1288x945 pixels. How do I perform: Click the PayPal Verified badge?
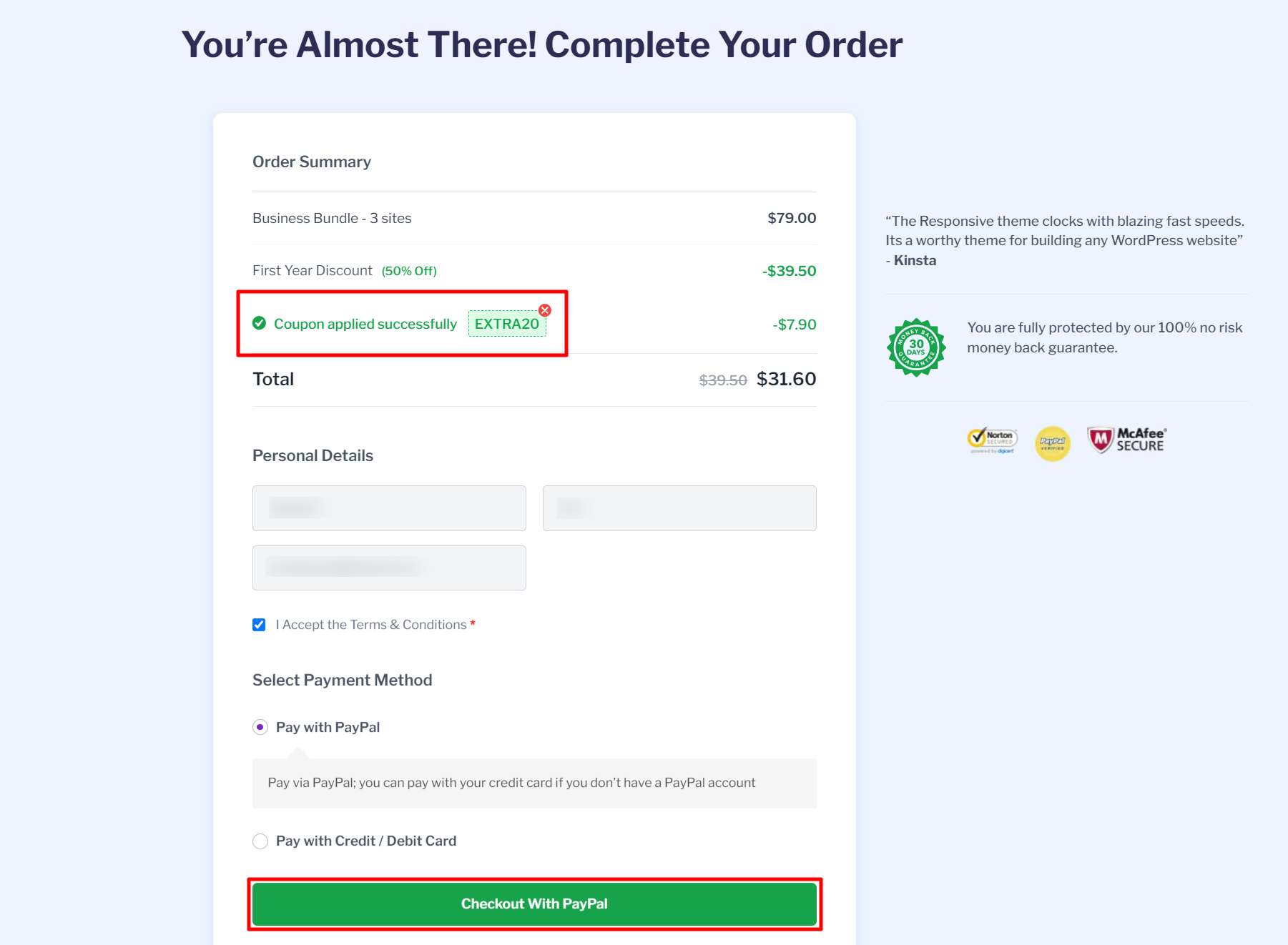pos(1053,443)
